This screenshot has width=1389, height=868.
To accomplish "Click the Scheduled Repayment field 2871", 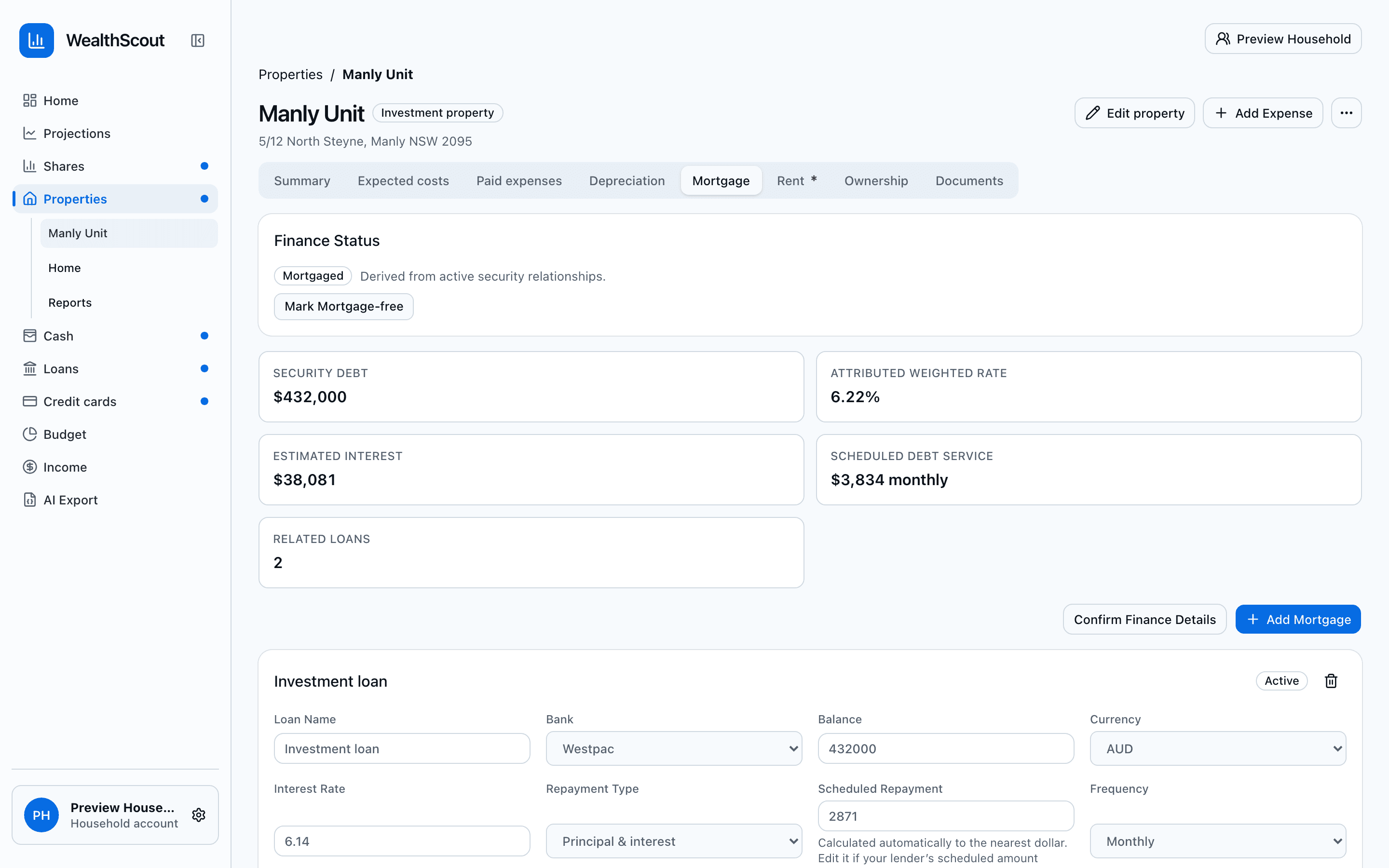I will click(x=946, y=816).
